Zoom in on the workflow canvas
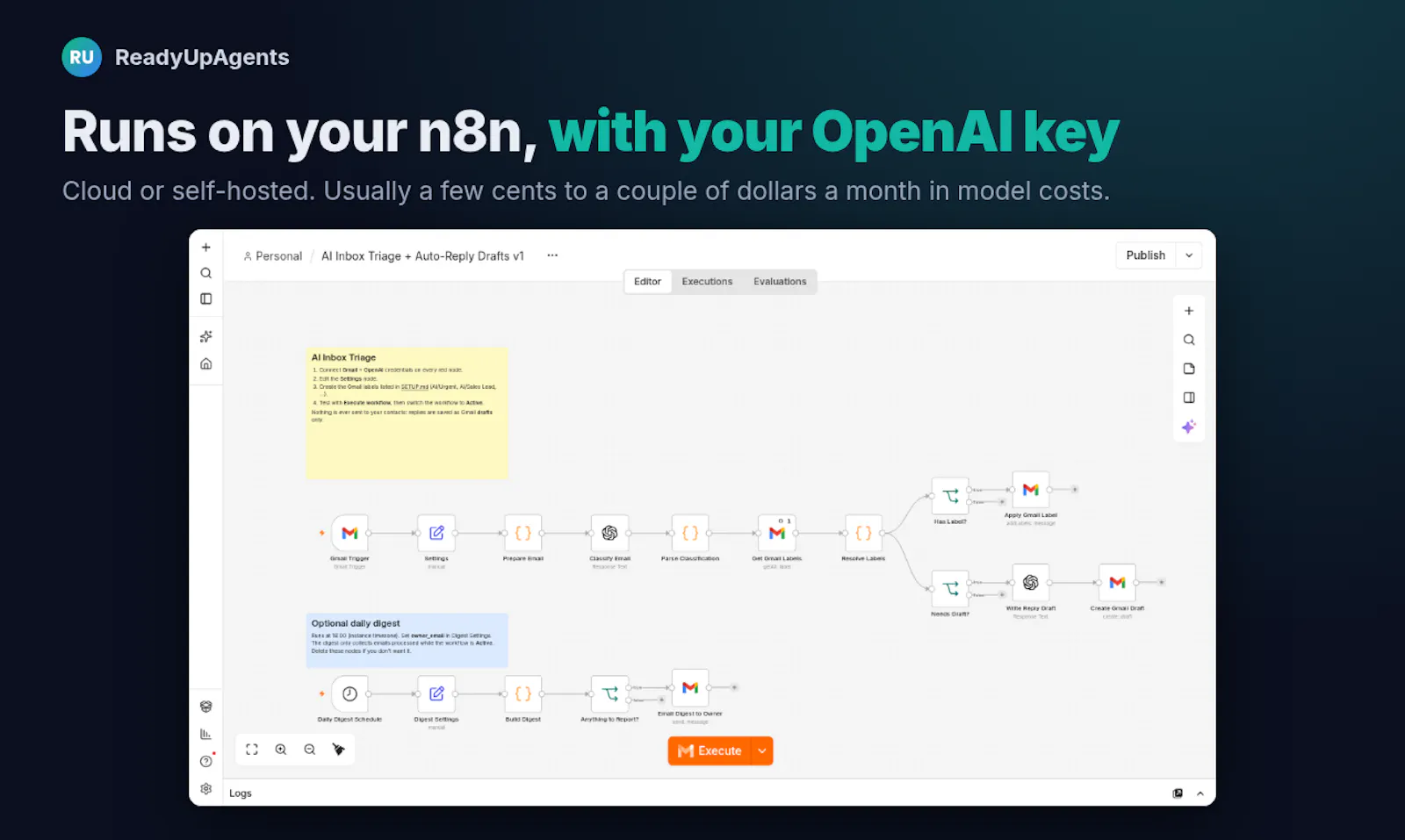Viewport: 1405px width, 840px height. (281, 750)
